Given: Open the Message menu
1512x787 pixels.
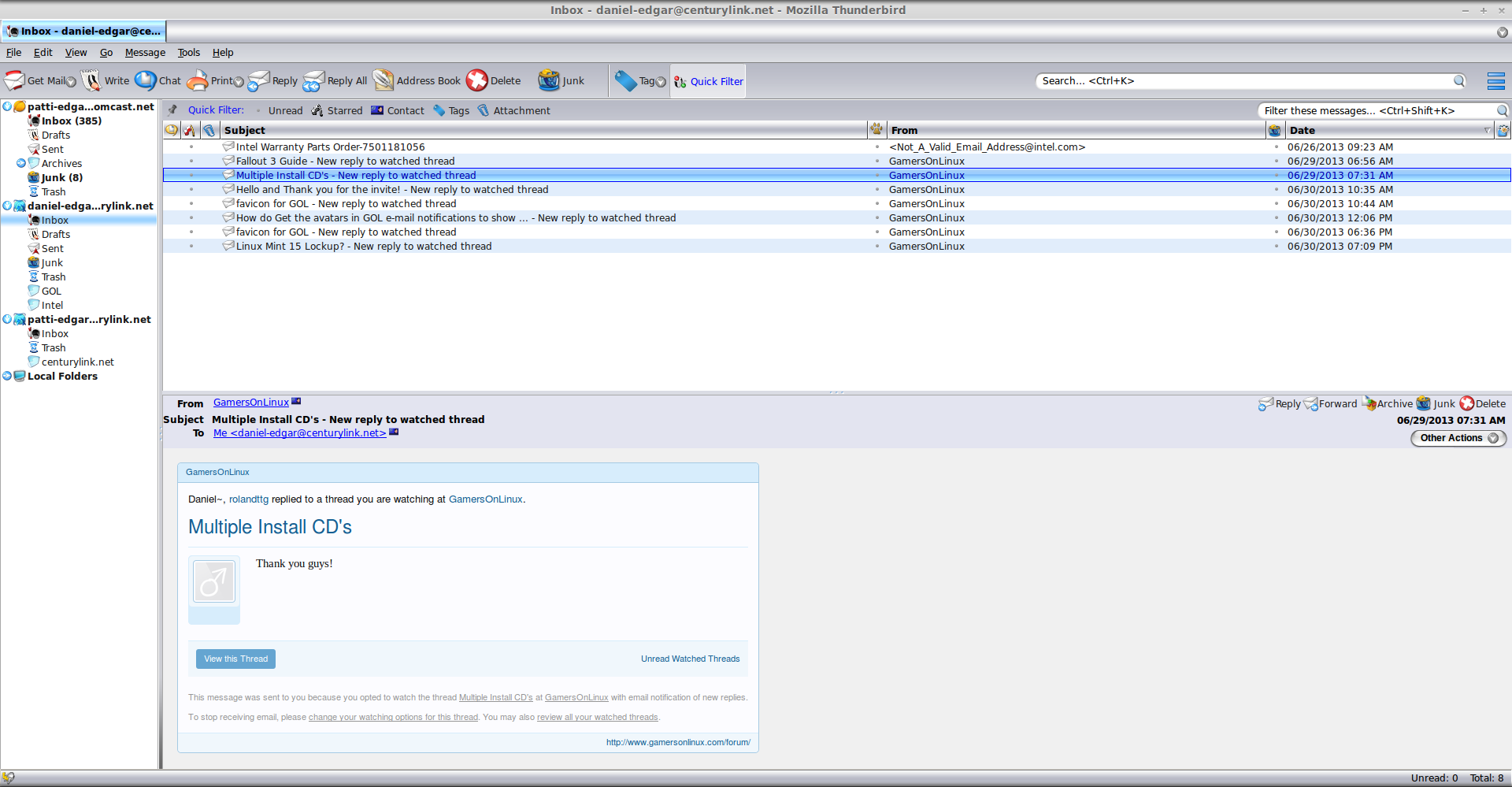Looking at the screenshot, I should click(x=145, y=53).
